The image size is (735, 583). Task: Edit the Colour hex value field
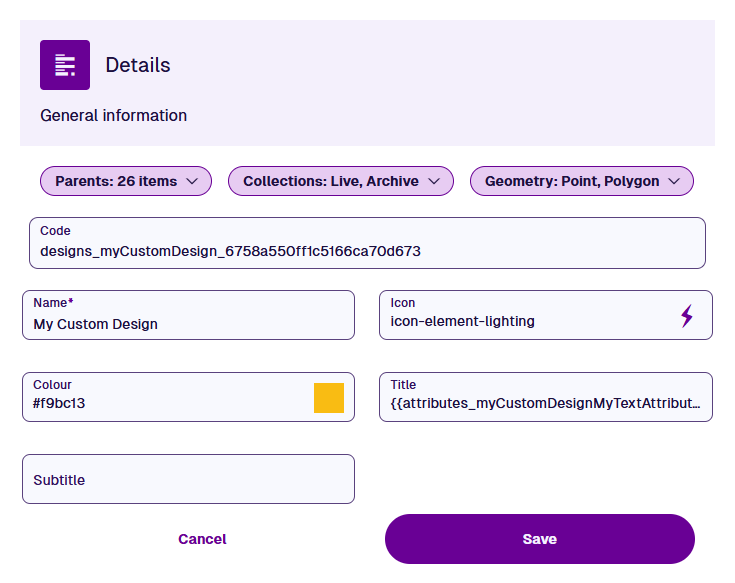(x=165, y=404)
